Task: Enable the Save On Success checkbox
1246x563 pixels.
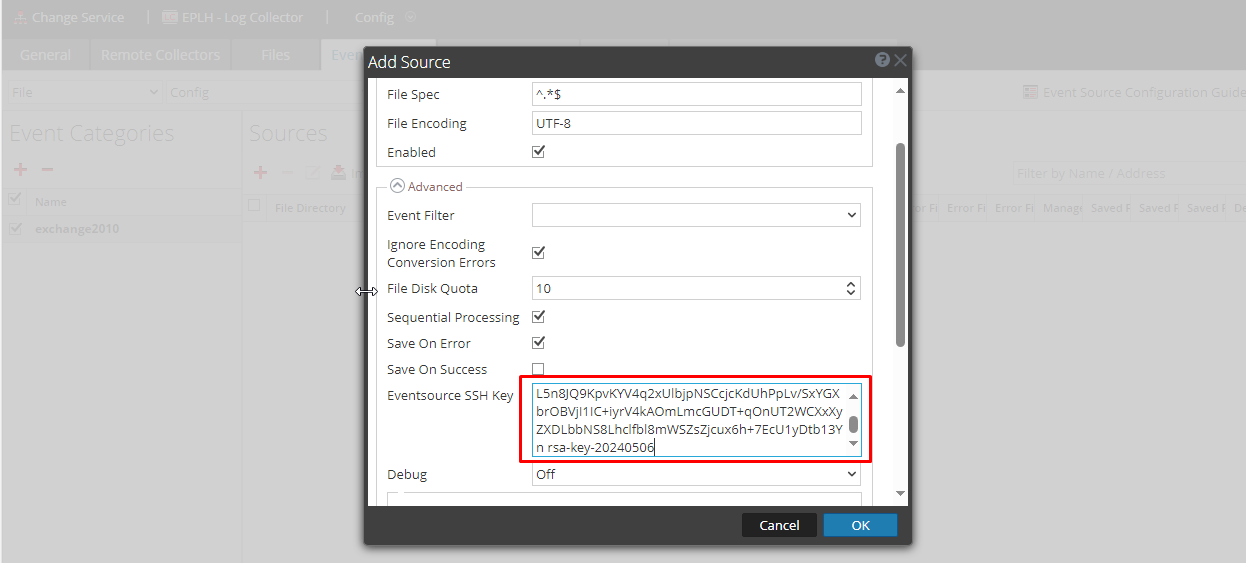Action: [538, 369]
